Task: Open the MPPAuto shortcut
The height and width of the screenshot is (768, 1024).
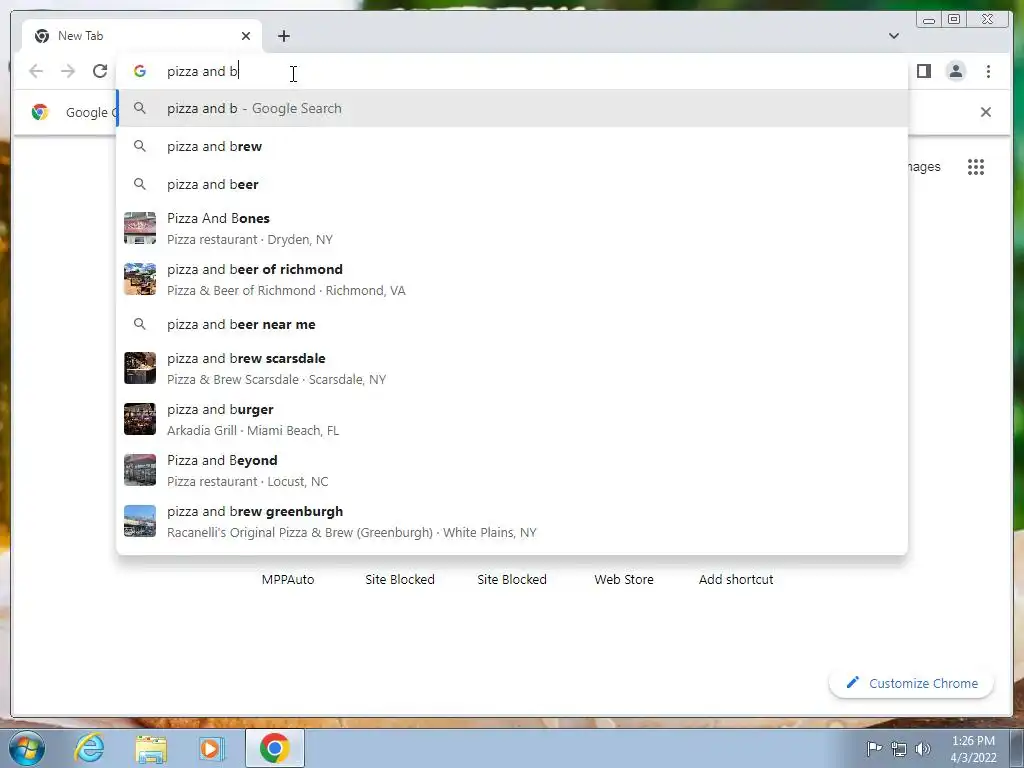Action: click(x=288, y=579)
